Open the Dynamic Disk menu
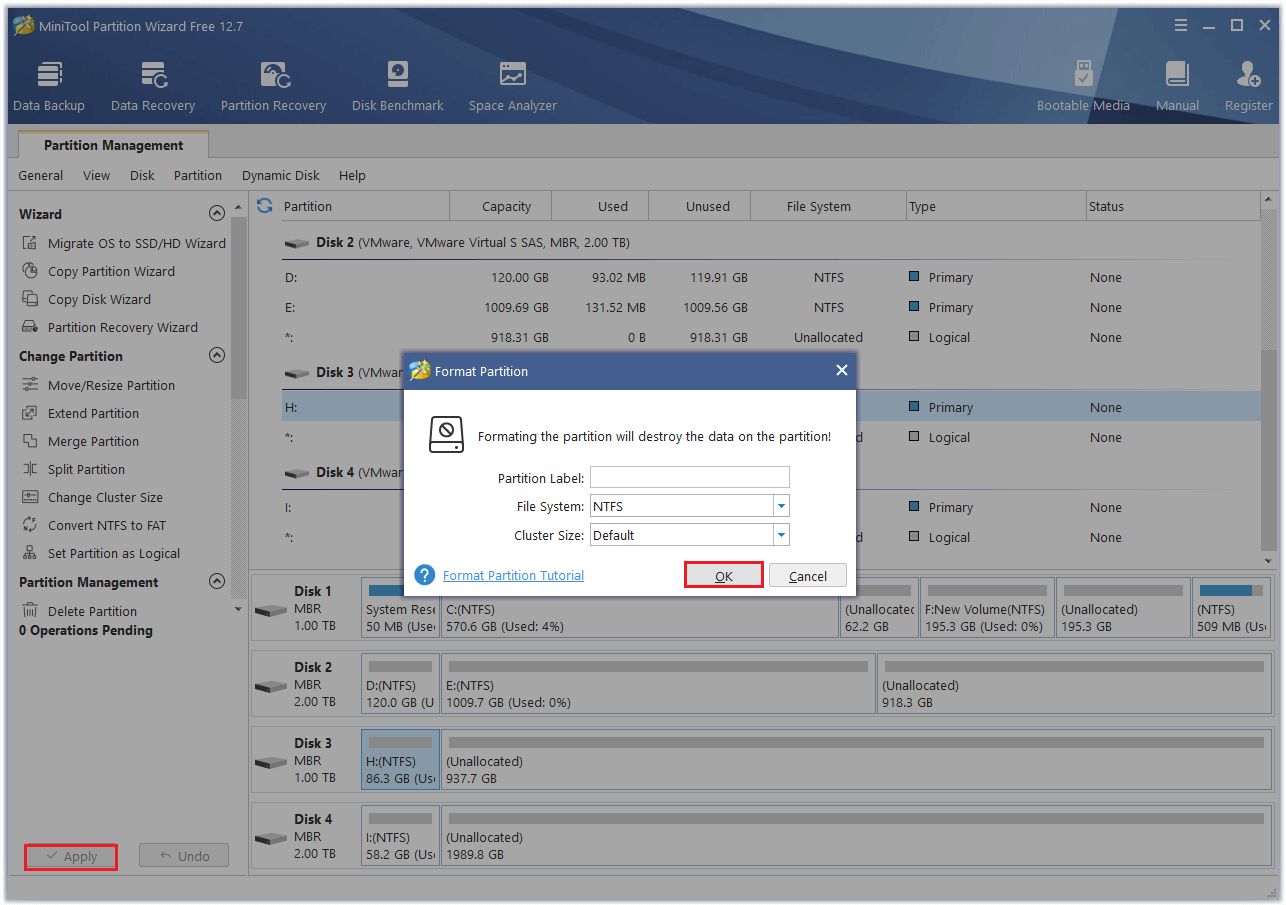The width and height of the screenshot is (1286, 905). (281, 175)
